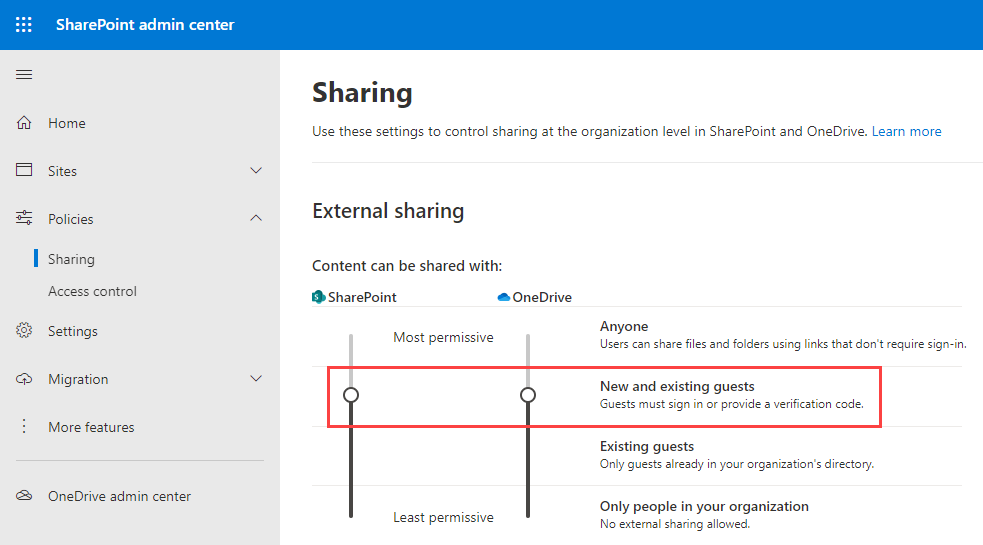The width and height of the screenshot is (983, 545).
Task: Click the 'Anyone' sharing level text
Action: coord(624,326)
